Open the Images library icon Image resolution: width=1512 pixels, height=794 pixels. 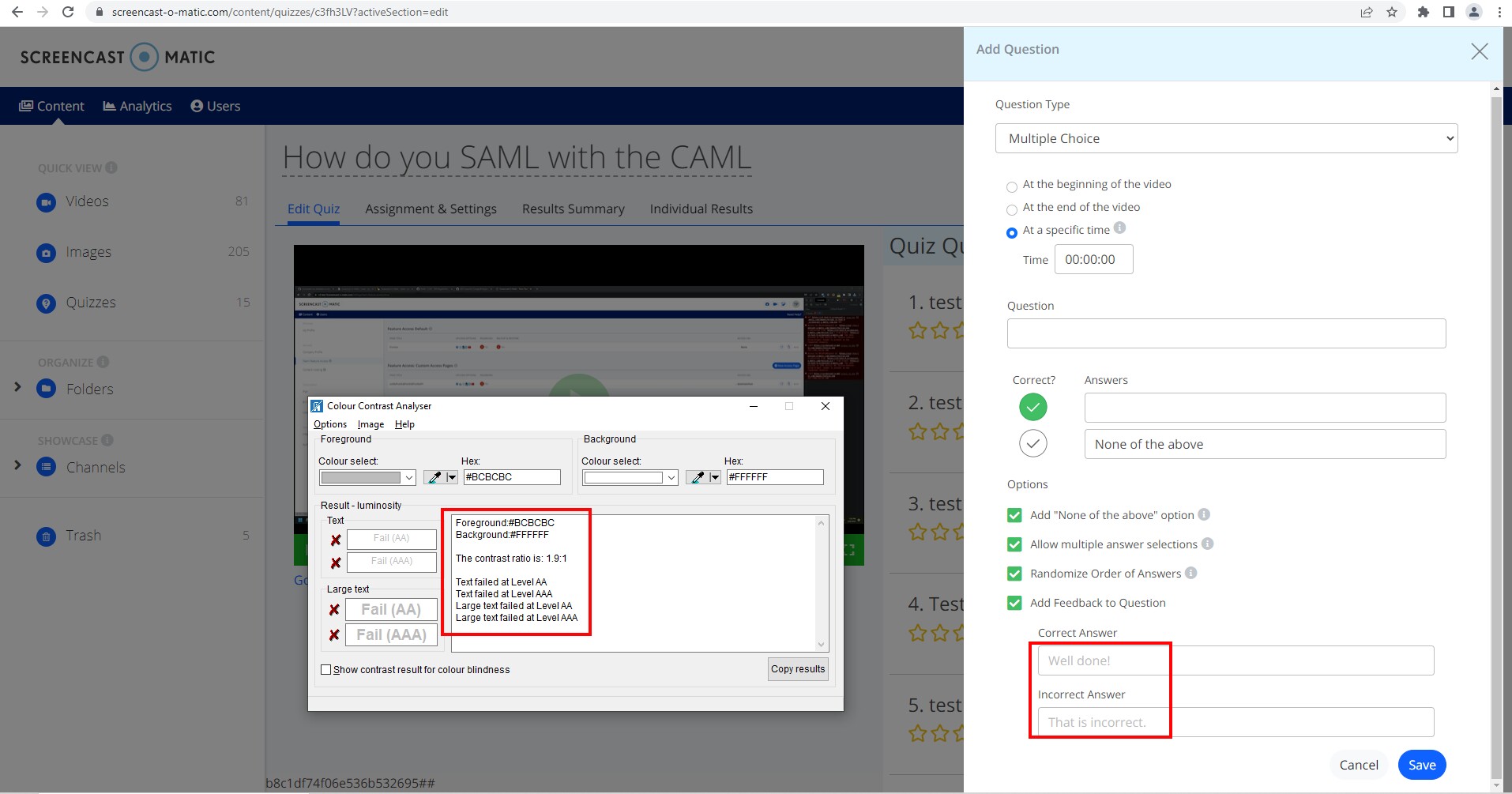click(45, 252)
